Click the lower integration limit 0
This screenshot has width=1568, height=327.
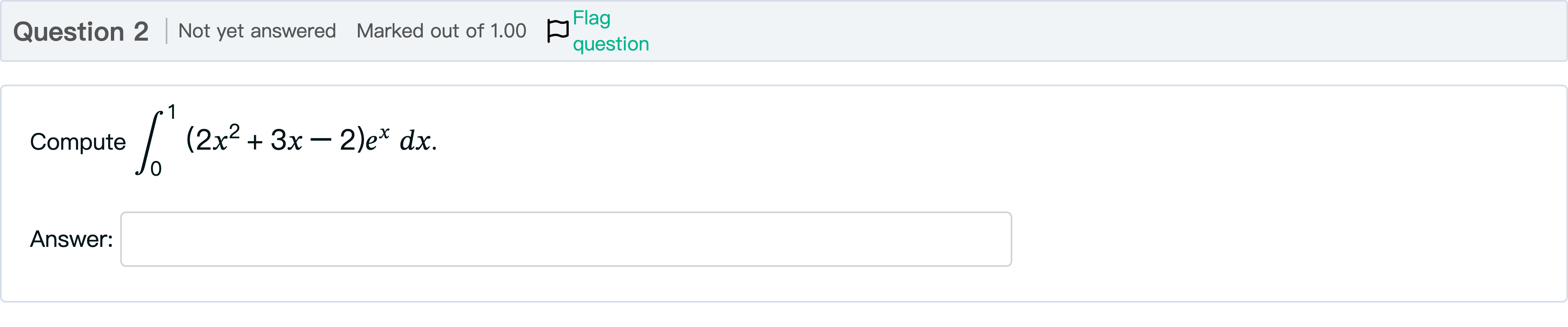coord(156,169)
